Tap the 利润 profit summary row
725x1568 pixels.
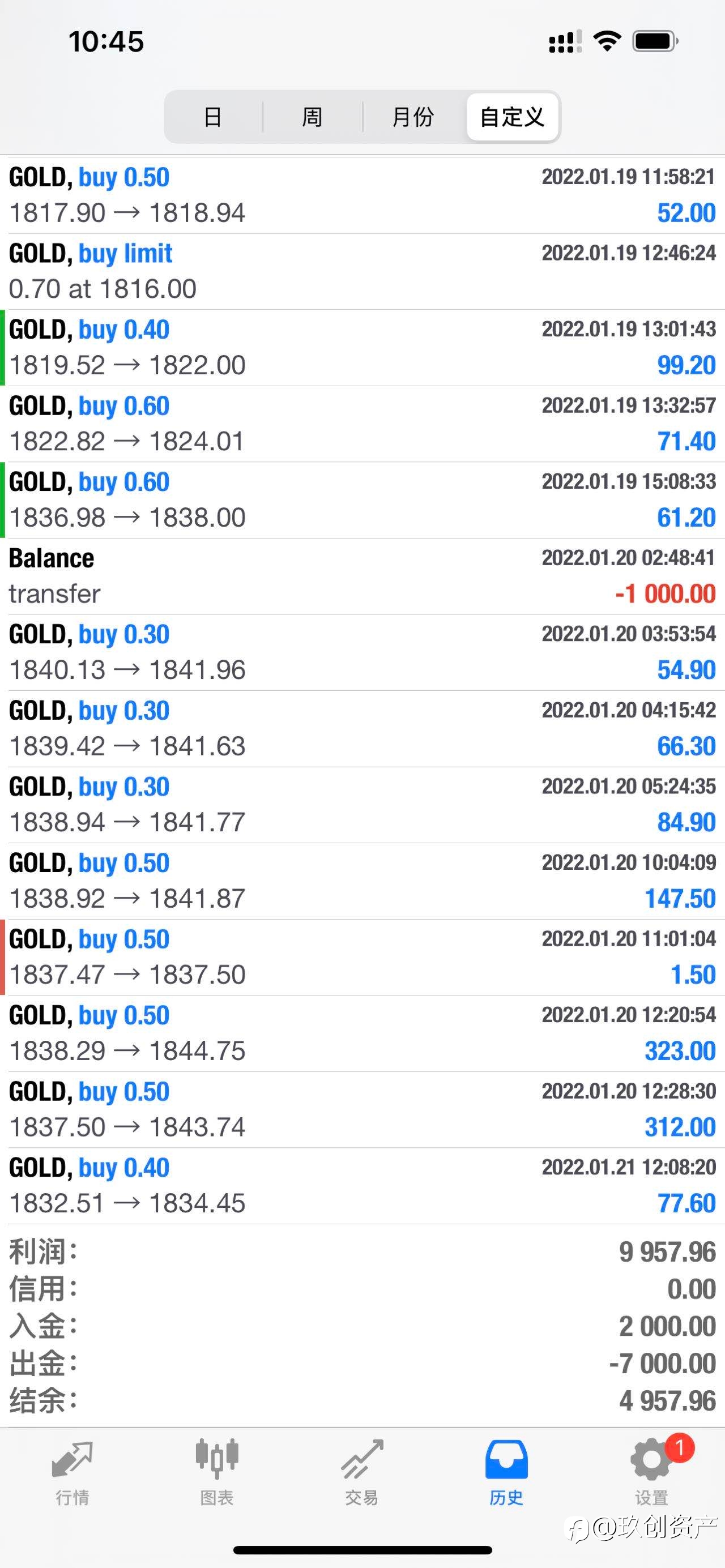coord(362,1252)
